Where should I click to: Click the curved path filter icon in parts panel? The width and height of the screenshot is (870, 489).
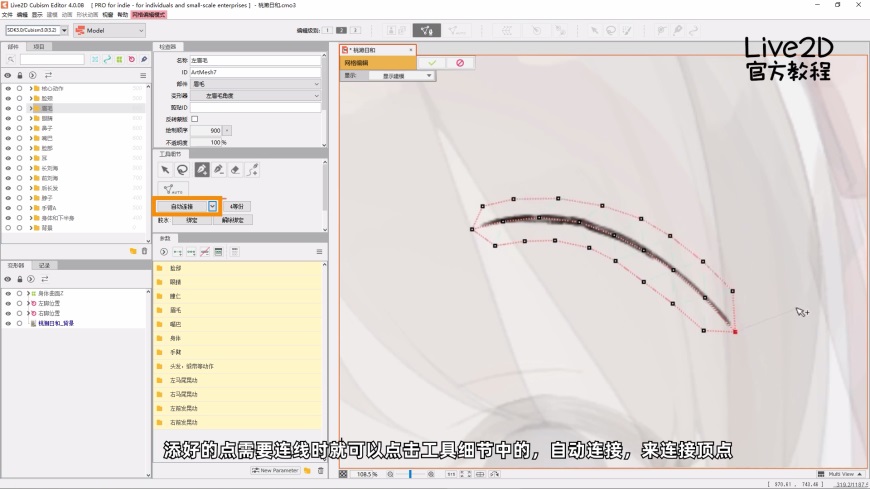107,59
